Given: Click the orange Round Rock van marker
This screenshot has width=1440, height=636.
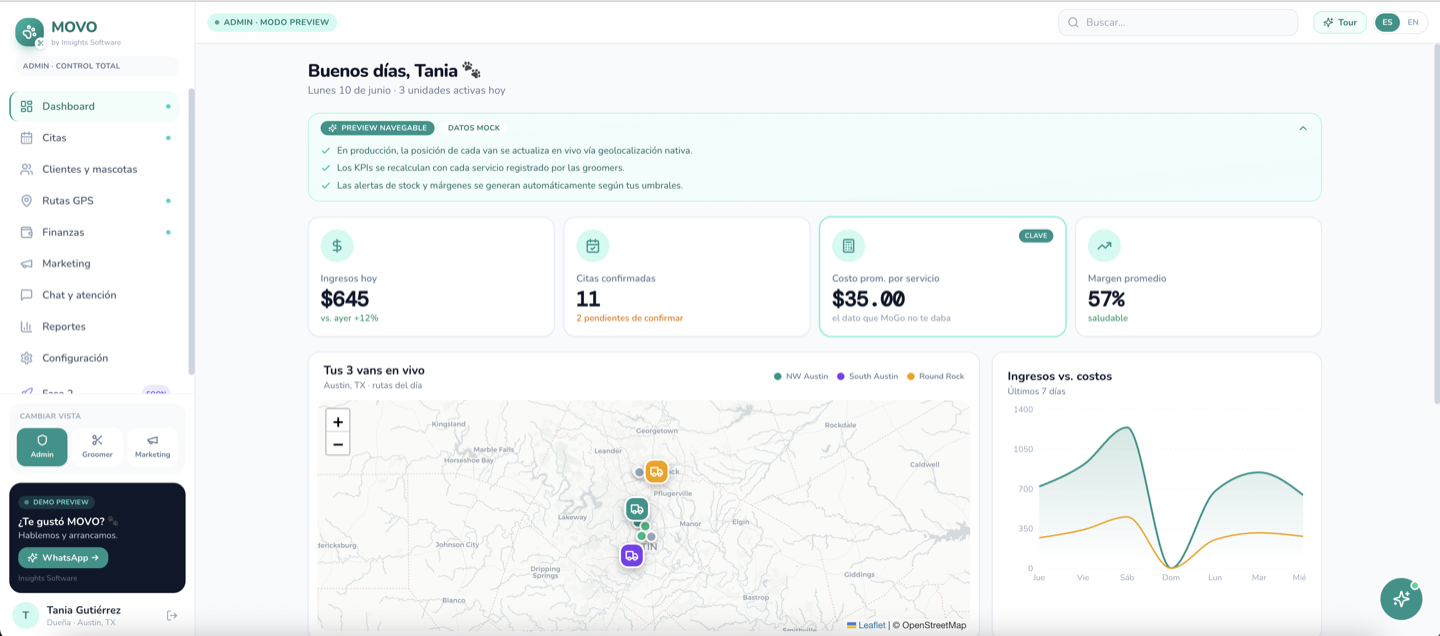Looking at the screenshot, I should (656, 472).
